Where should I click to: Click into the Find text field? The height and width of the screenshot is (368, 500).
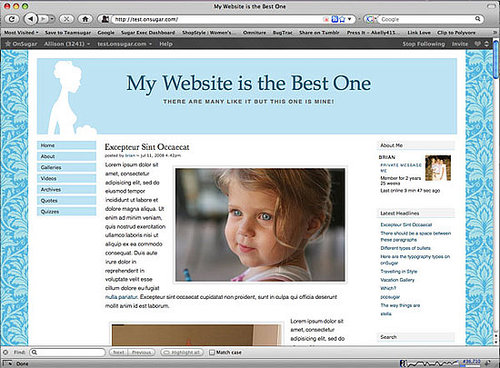[67, 352]
